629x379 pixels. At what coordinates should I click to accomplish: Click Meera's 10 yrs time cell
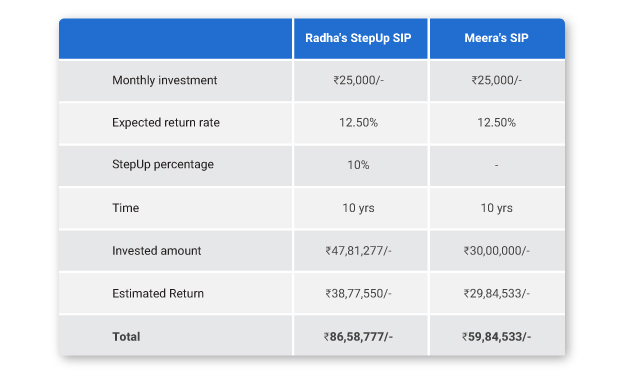[x=497, y=208]
